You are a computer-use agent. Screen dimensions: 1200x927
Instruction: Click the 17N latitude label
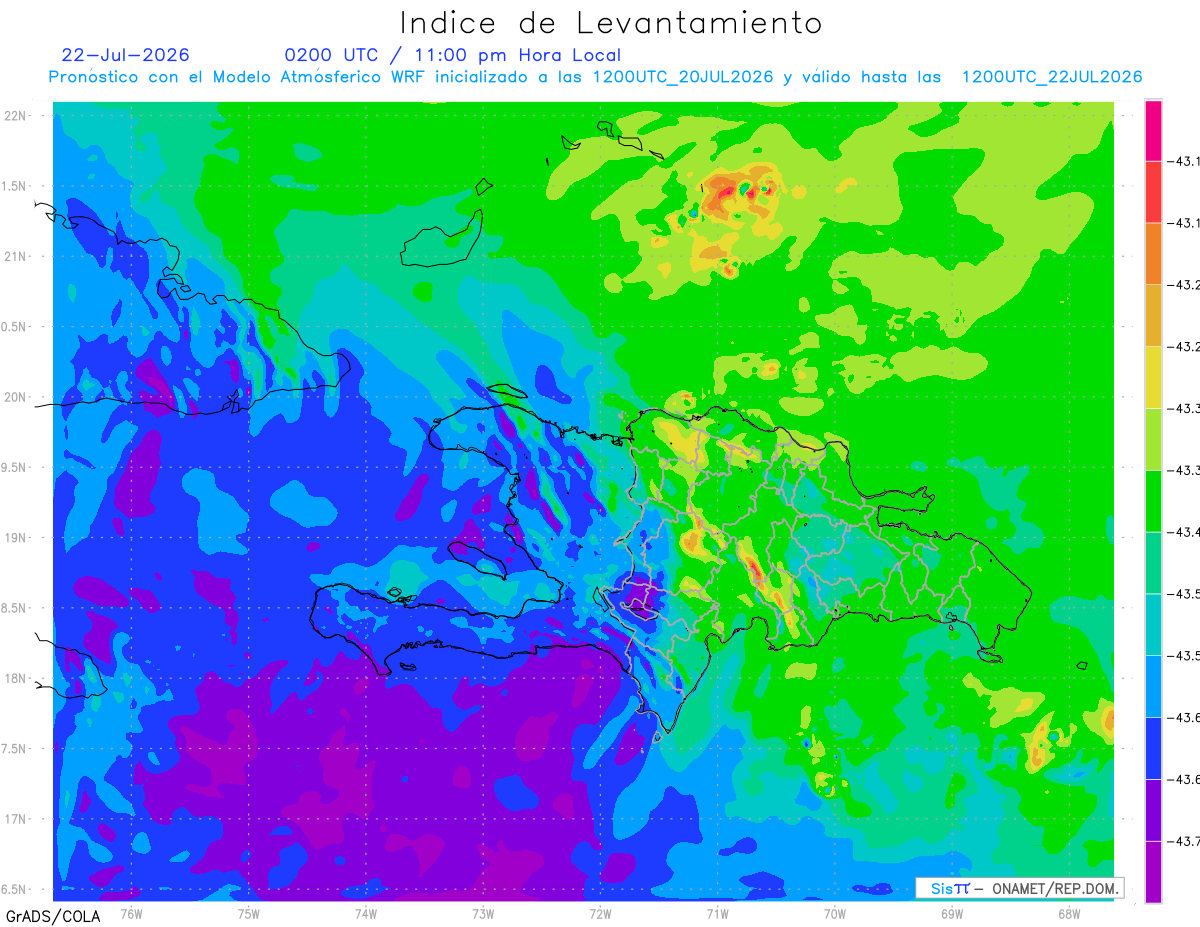click(17, 820)
